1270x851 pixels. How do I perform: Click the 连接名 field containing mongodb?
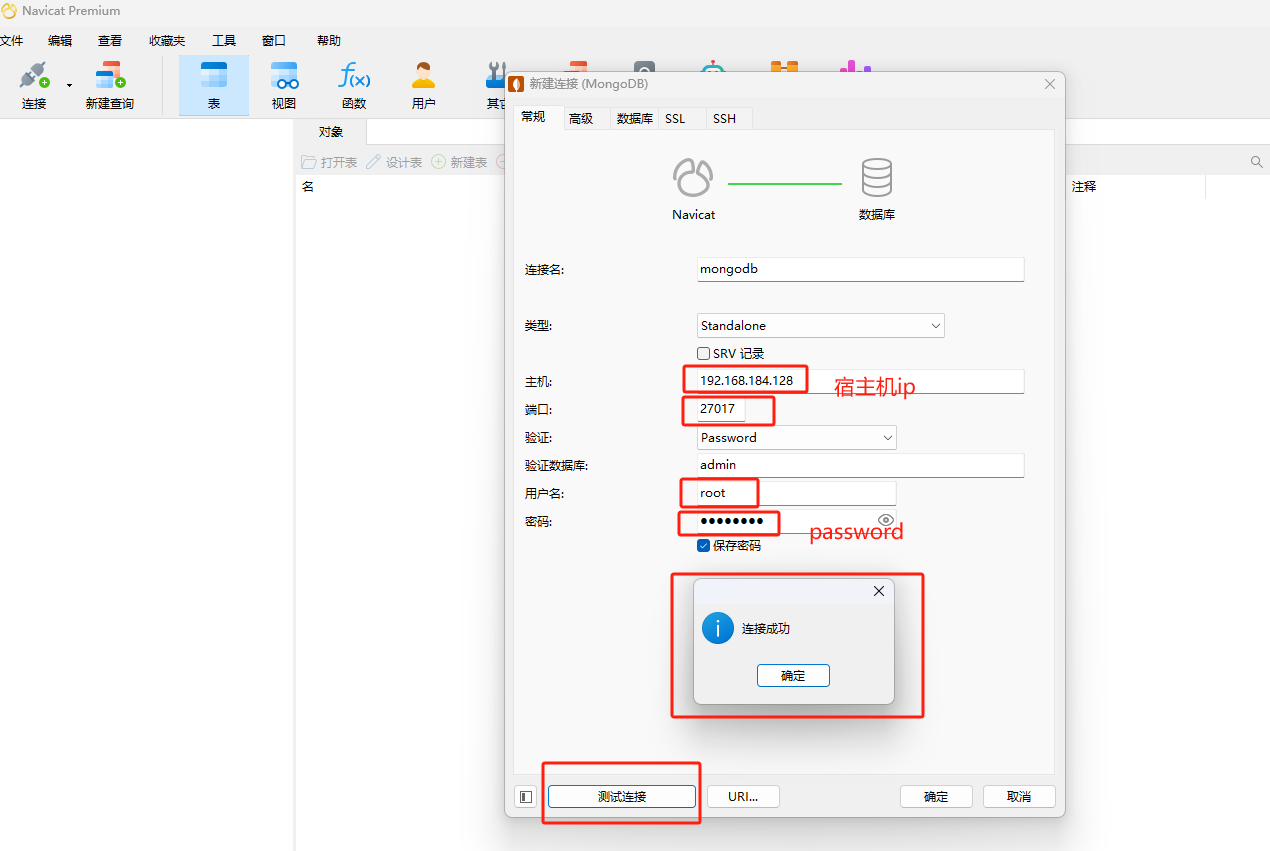(x=860, y=269)
